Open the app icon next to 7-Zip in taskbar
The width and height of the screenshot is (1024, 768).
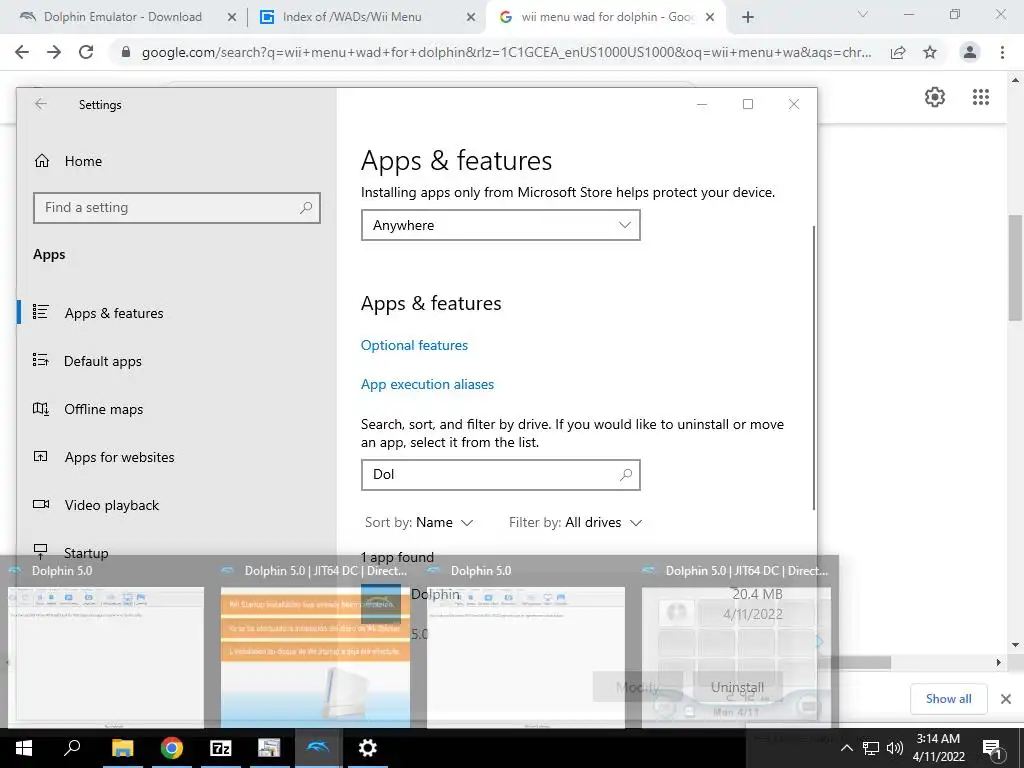[269, 748]
